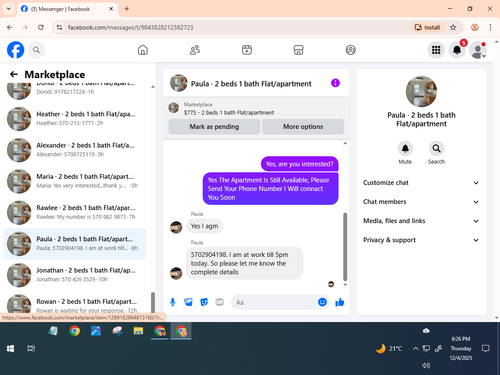Open Alexander's conversation

(x=75, y=150)
